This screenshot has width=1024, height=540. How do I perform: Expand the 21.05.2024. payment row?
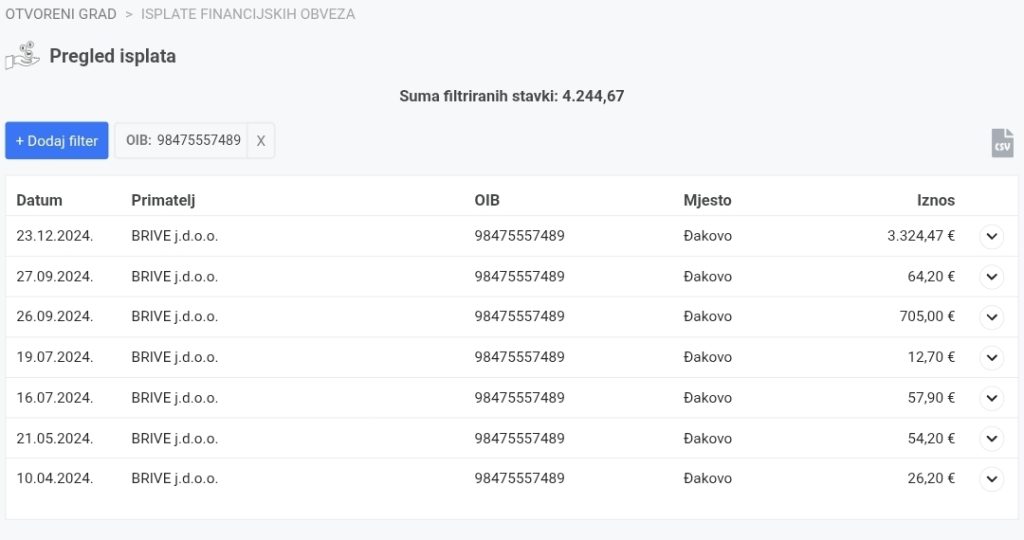point(991,438)
